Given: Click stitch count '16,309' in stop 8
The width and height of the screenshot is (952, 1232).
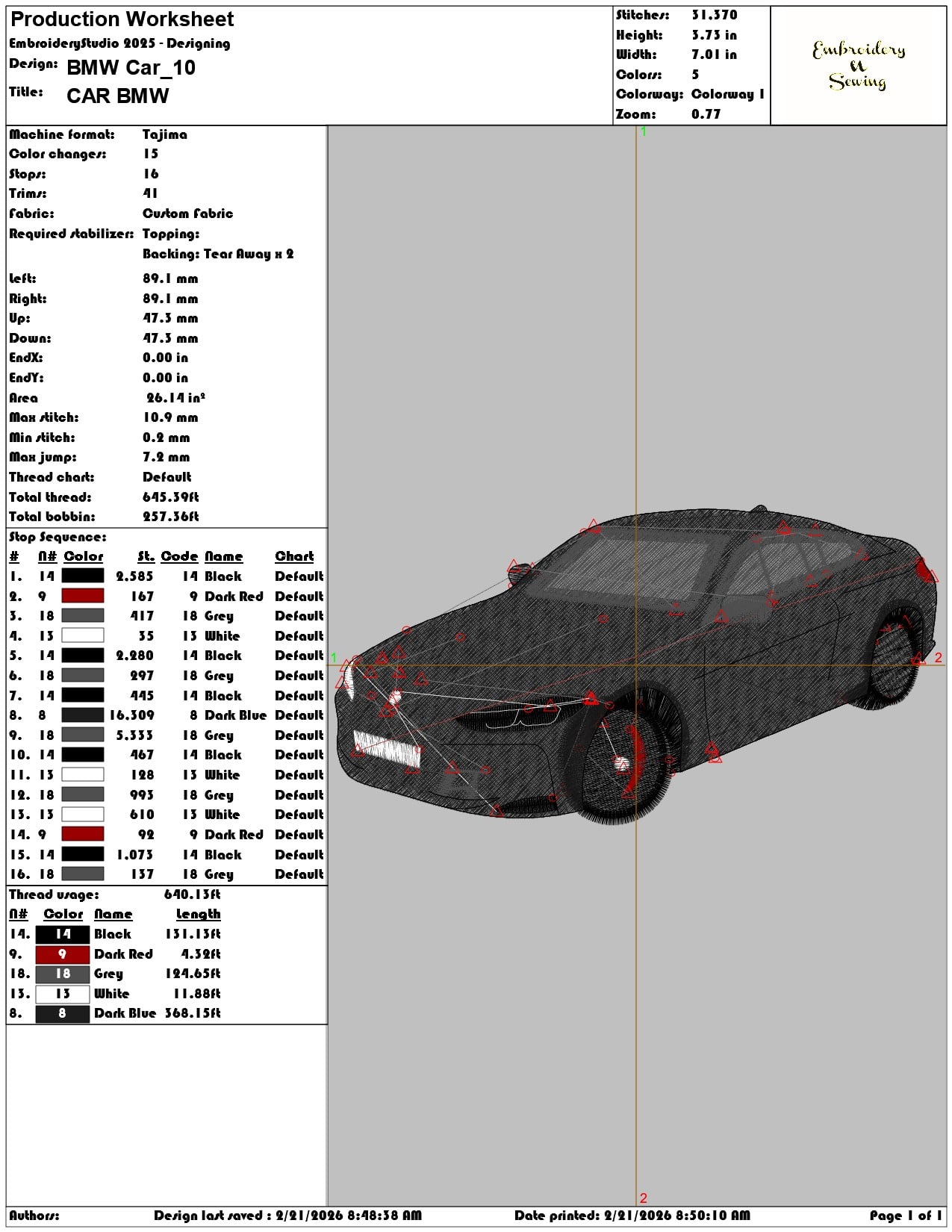Looking at the screenshot, I should point(131,715).
